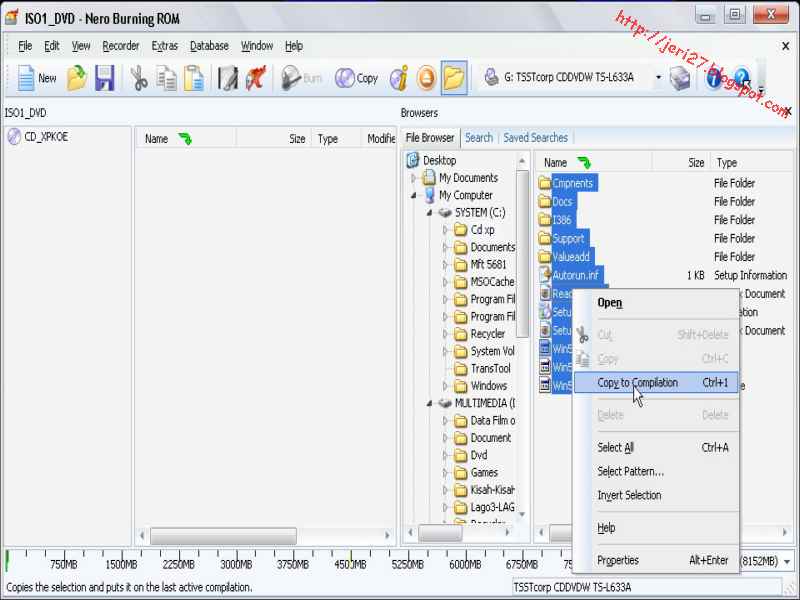The image size is (800, 600).
Task: Copy selection with toolbar documents icon
Action: coord(166,78)
